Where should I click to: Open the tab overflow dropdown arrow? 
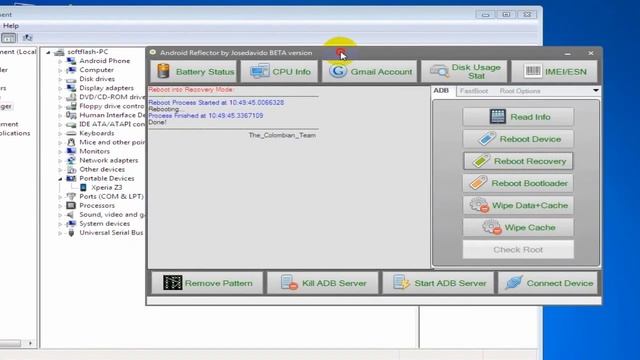tap(596, 91)
